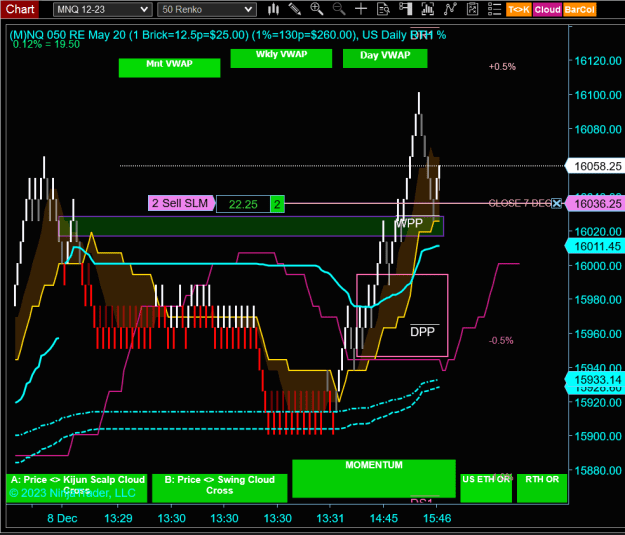This screenshot has height=535, width=625.
Task: Click the 16100.00 price axis label
Action: (597, 95)
